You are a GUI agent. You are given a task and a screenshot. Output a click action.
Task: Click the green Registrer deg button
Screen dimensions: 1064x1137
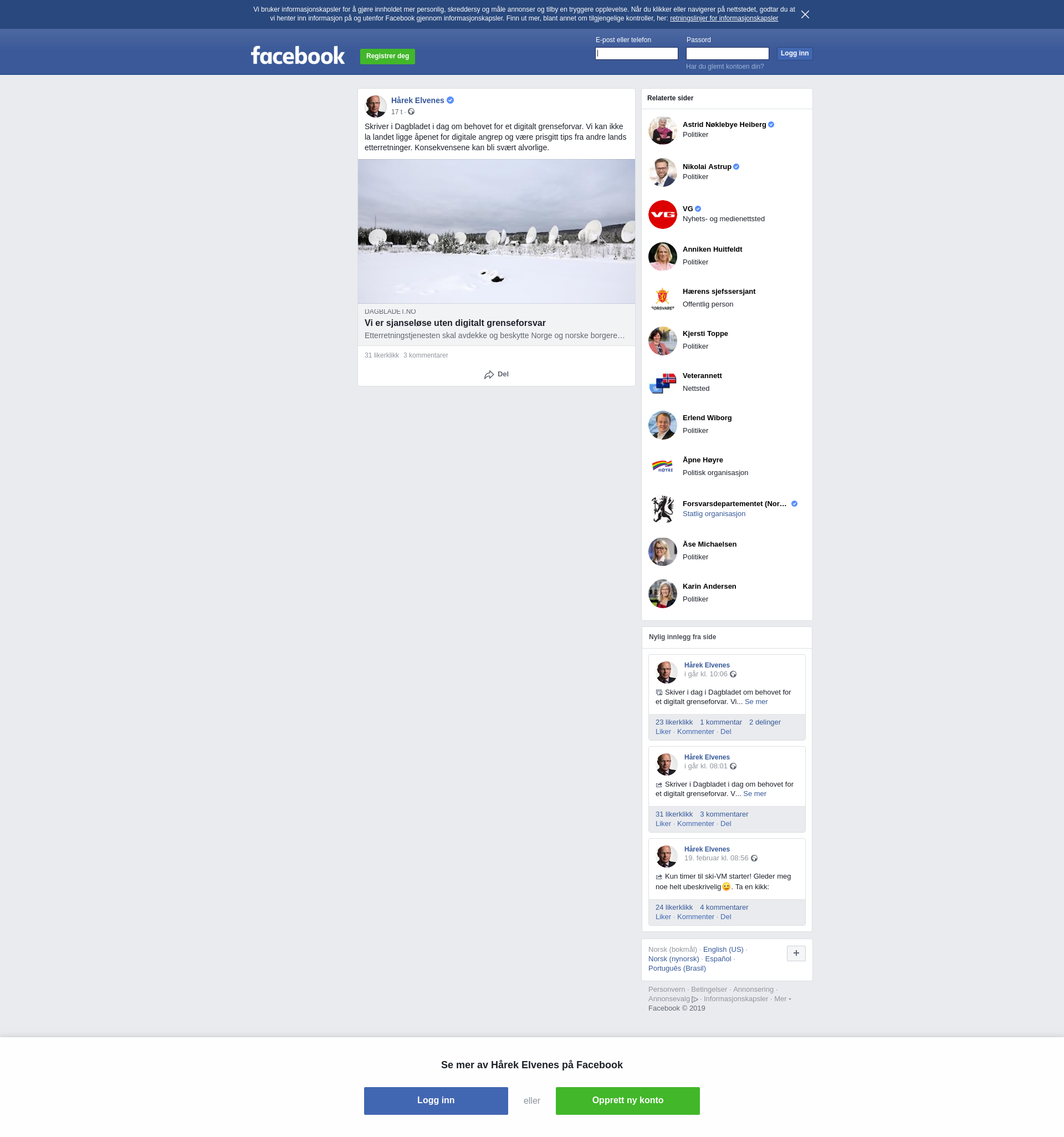click(387, 56)
